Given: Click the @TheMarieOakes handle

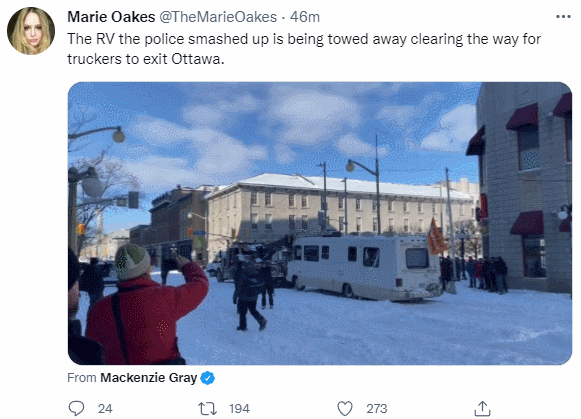Looking at the screenshot, I should pos(218,17).
